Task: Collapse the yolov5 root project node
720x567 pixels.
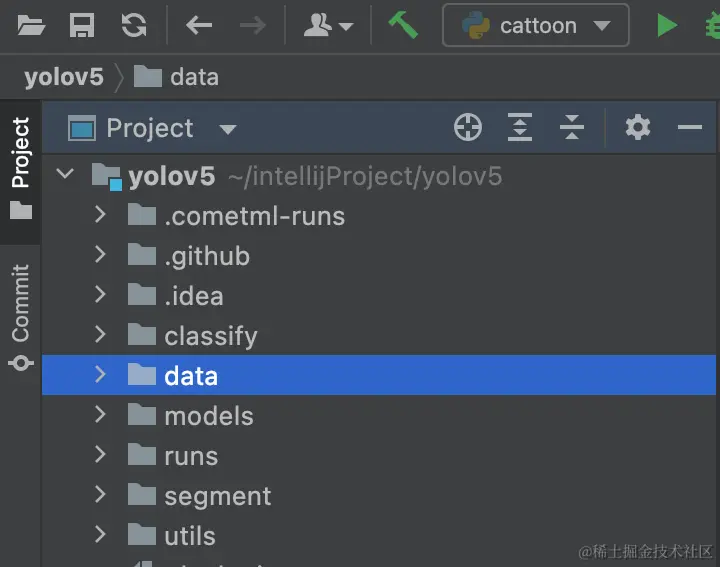Action: click(x=66, y=175)
